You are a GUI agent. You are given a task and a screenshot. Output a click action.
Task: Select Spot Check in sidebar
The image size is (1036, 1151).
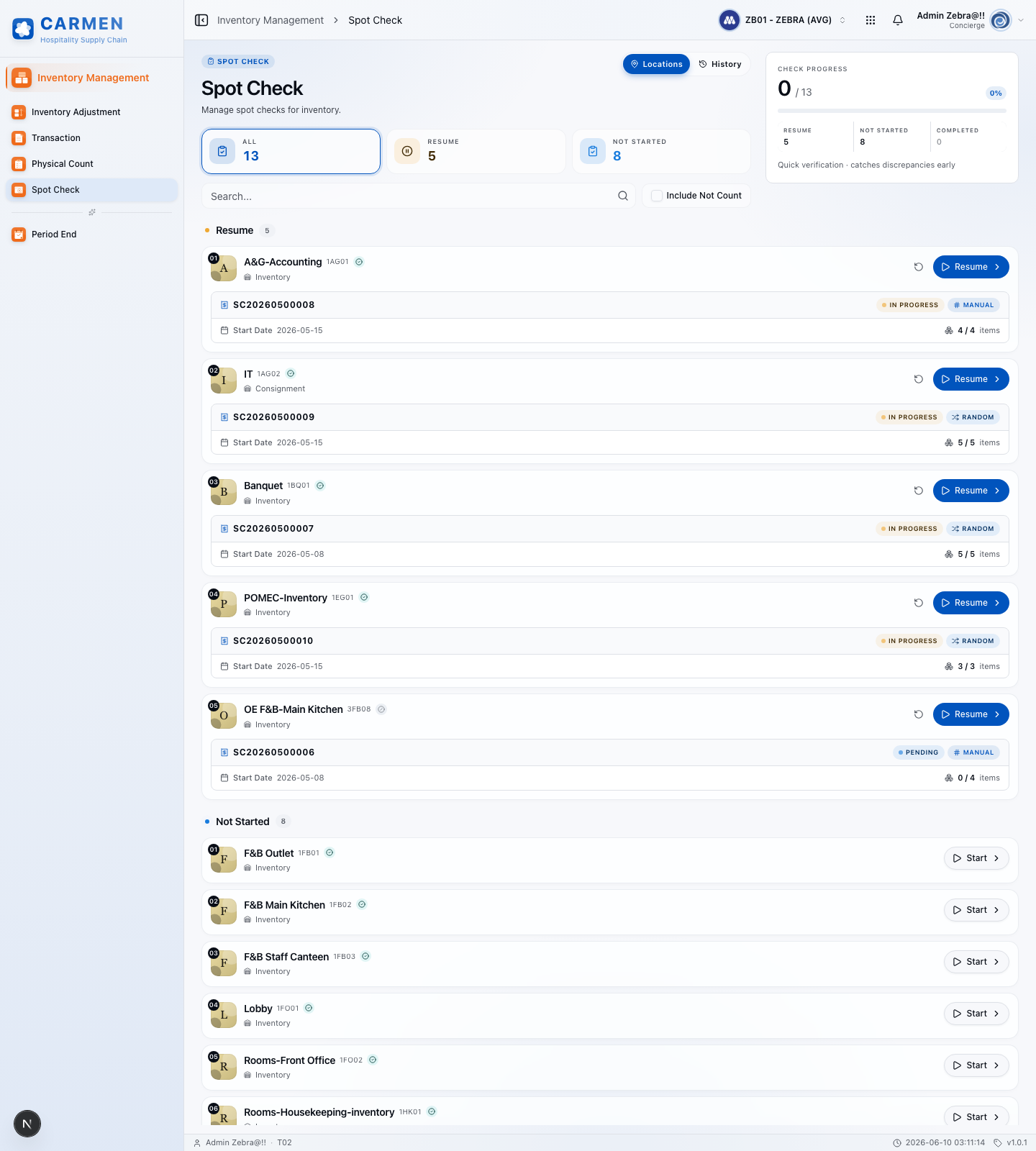[x=91, y=190]
